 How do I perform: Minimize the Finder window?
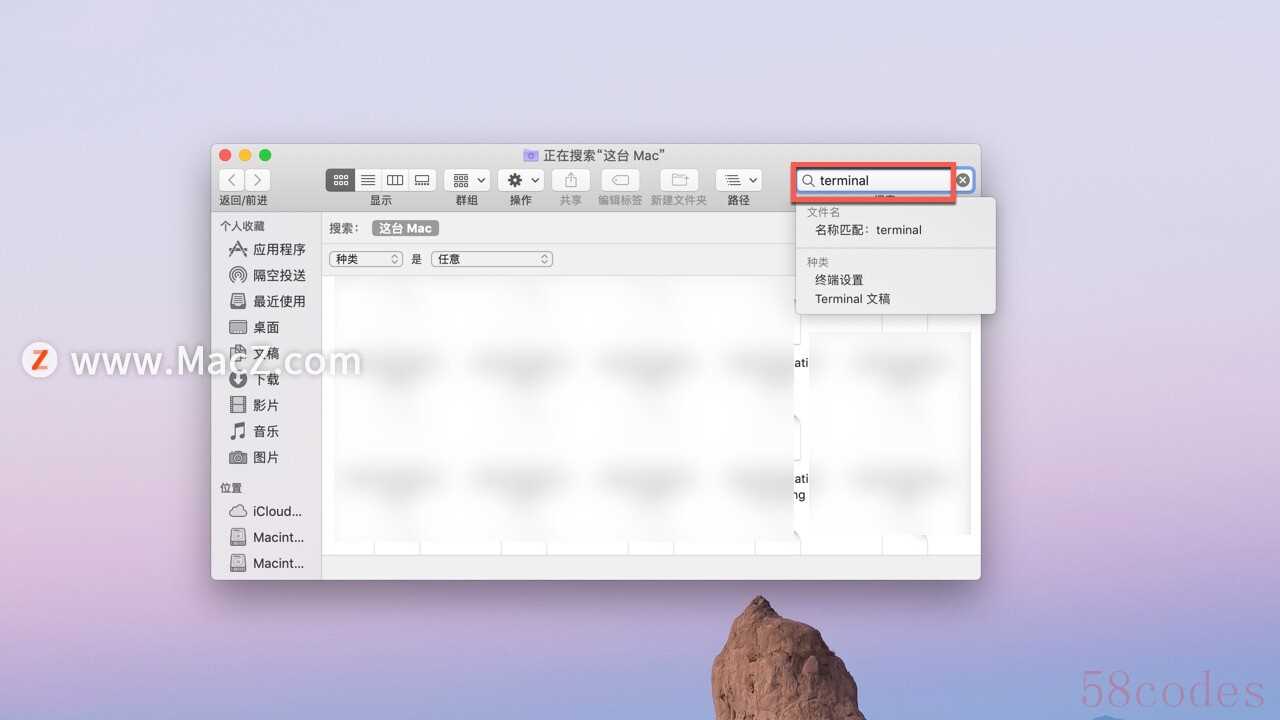245,155
